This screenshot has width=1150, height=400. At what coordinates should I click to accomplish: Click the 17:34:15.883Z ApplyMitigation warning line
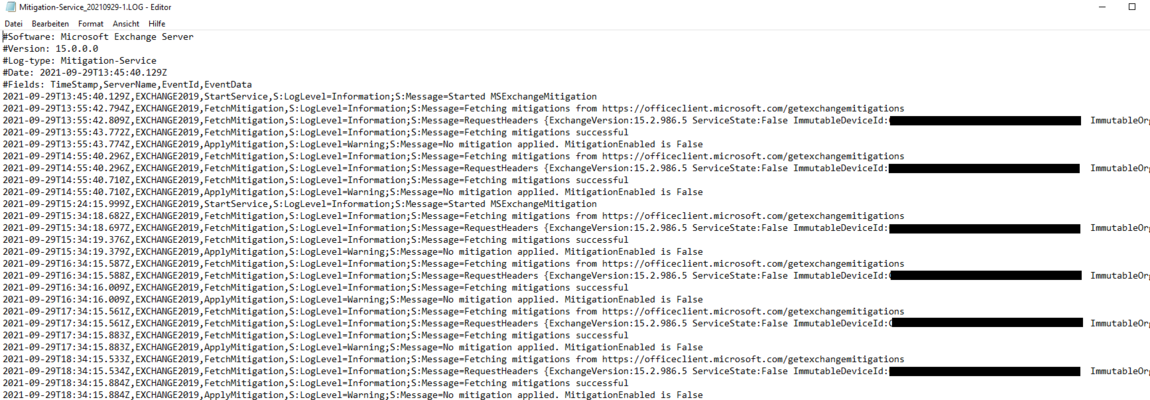pos(353,347)
